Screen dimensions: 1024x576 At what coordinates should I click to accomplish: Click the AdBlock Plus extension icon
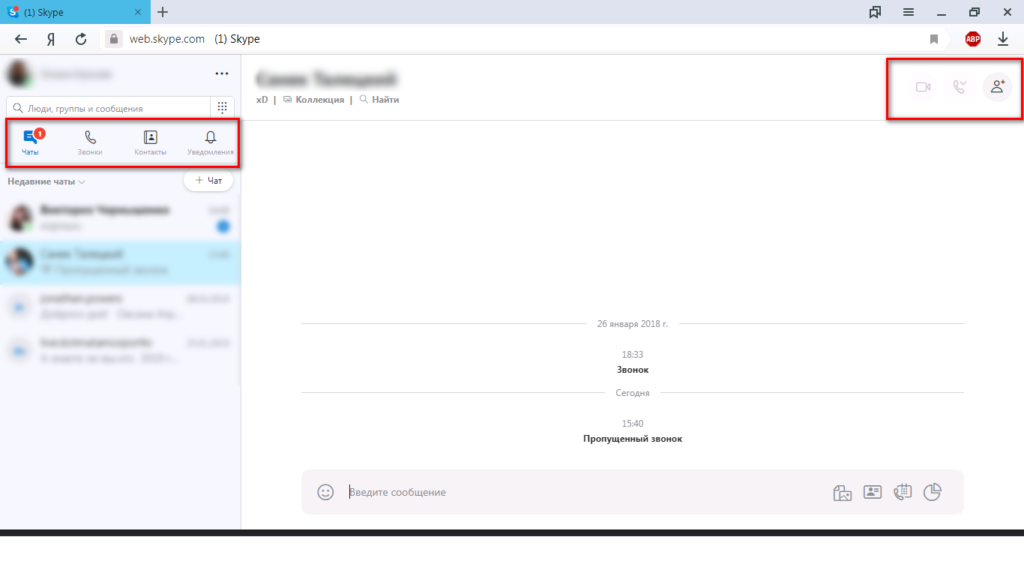click(972, 39)
